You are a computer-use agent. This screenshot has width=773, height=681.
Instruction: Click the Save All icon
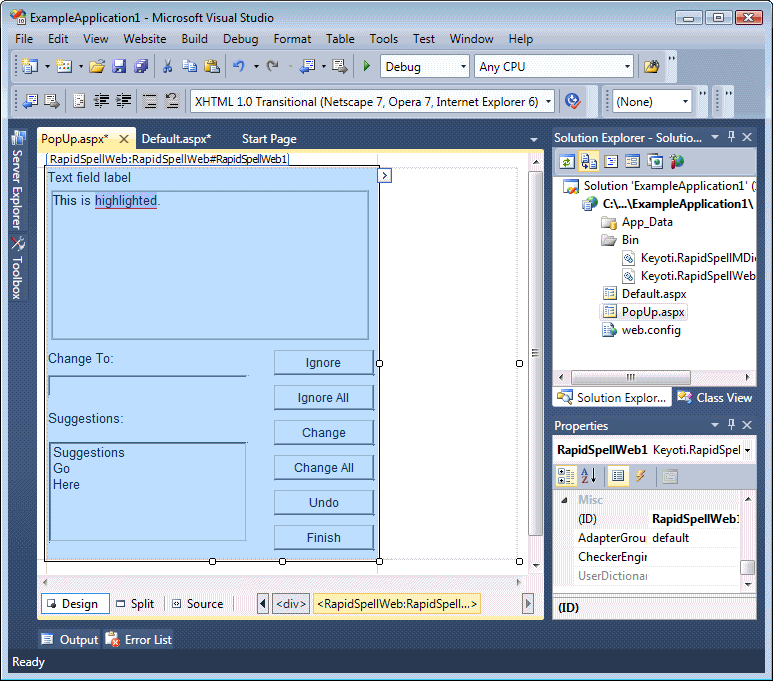(x=141, y=66)
